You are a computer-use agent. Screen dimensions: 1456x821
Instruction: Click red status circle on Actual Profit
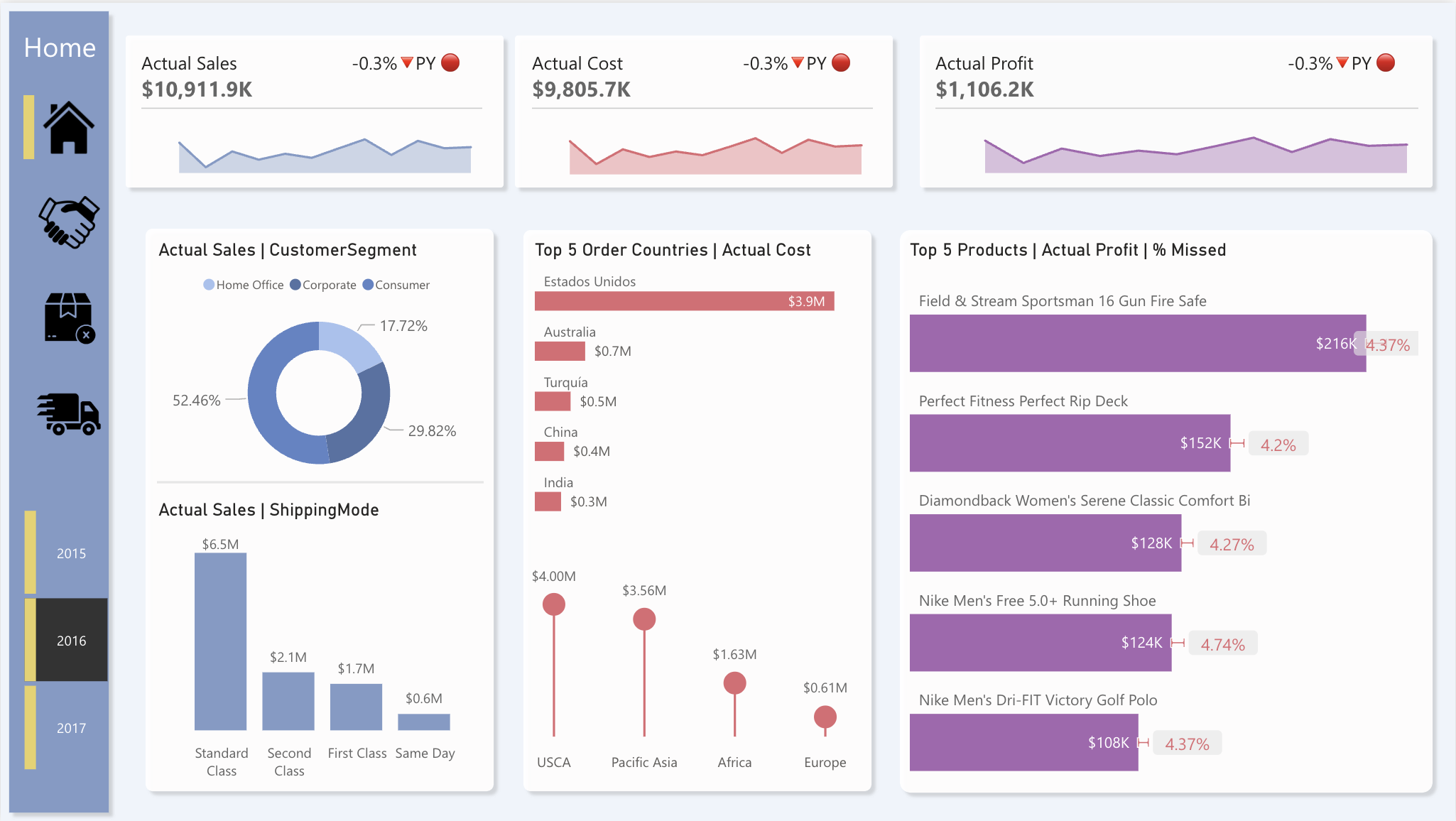coord(1386,63)
